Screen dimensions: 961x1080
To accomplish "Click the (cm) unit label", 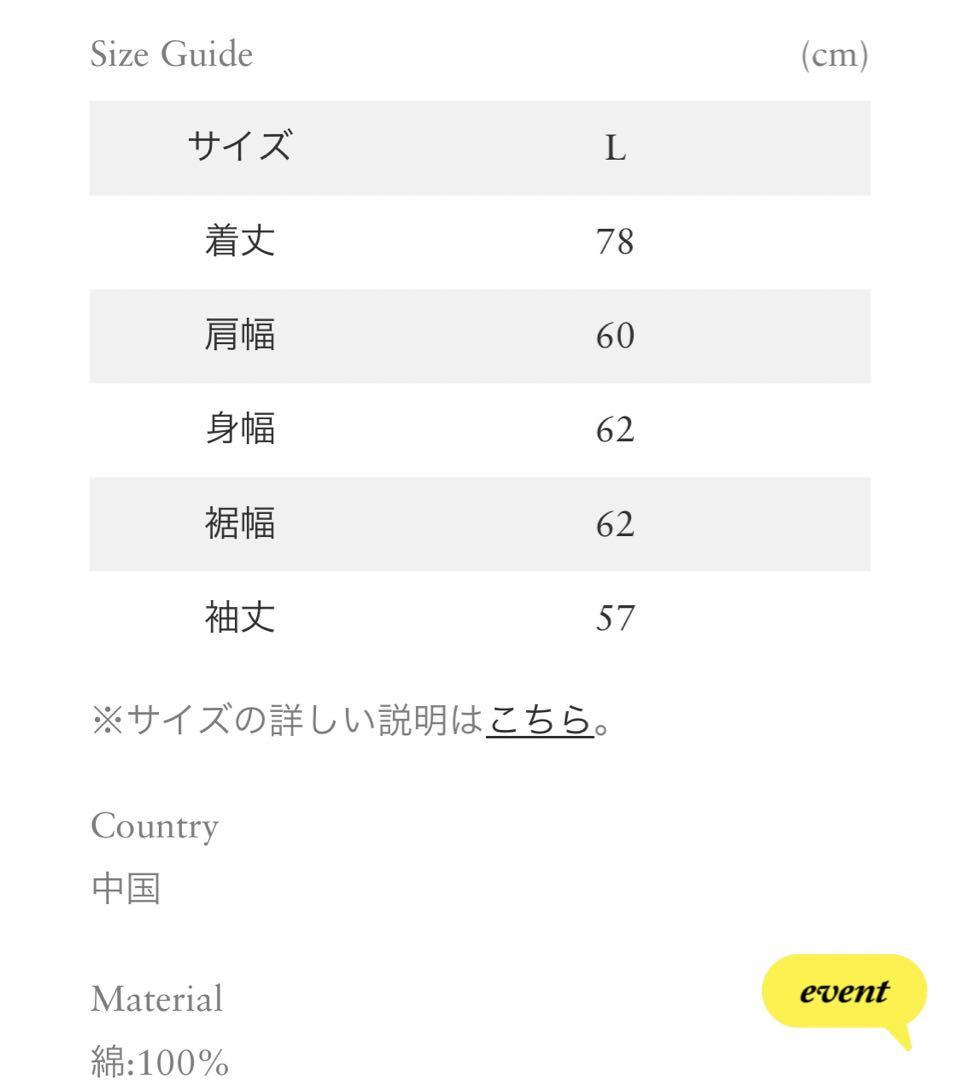I will tap(834, 55).
